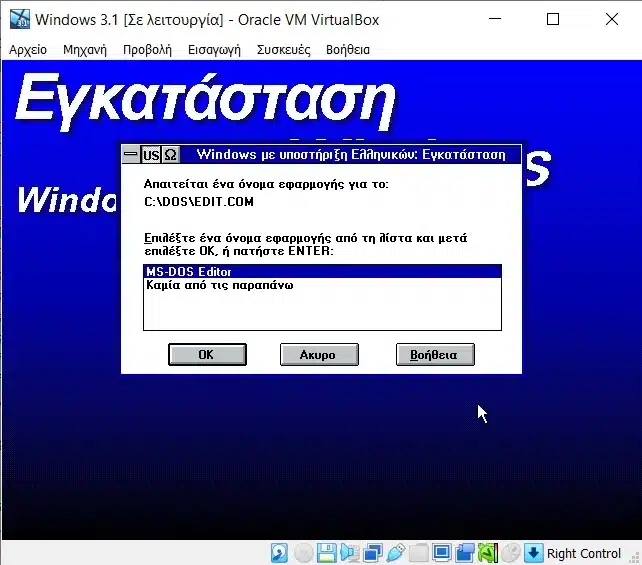Screen dimensions: 642x565
Task: Open the Βοήθεια menu in the menu bar
Action: (x=348, y=50)
